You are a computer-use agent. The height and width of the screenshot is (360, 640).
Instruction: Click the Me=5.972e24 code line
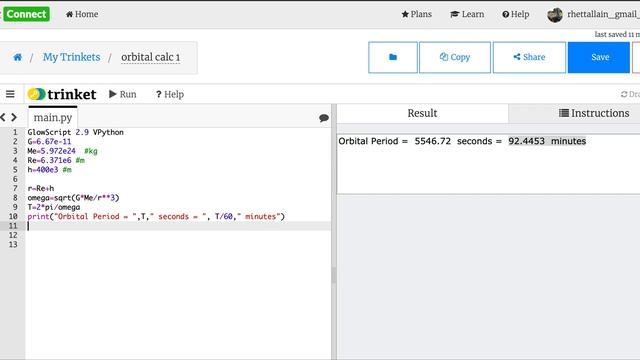62,151
